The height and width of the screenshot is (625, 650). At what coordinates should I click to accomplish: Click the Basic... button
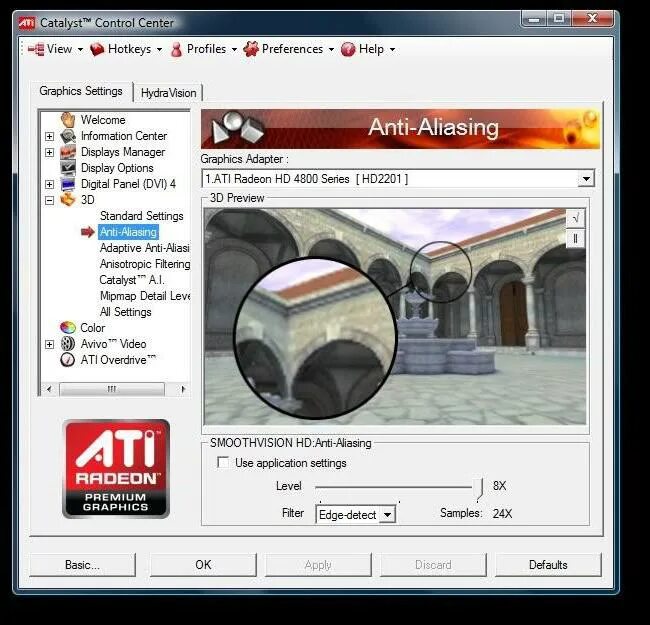click(82, 564)
